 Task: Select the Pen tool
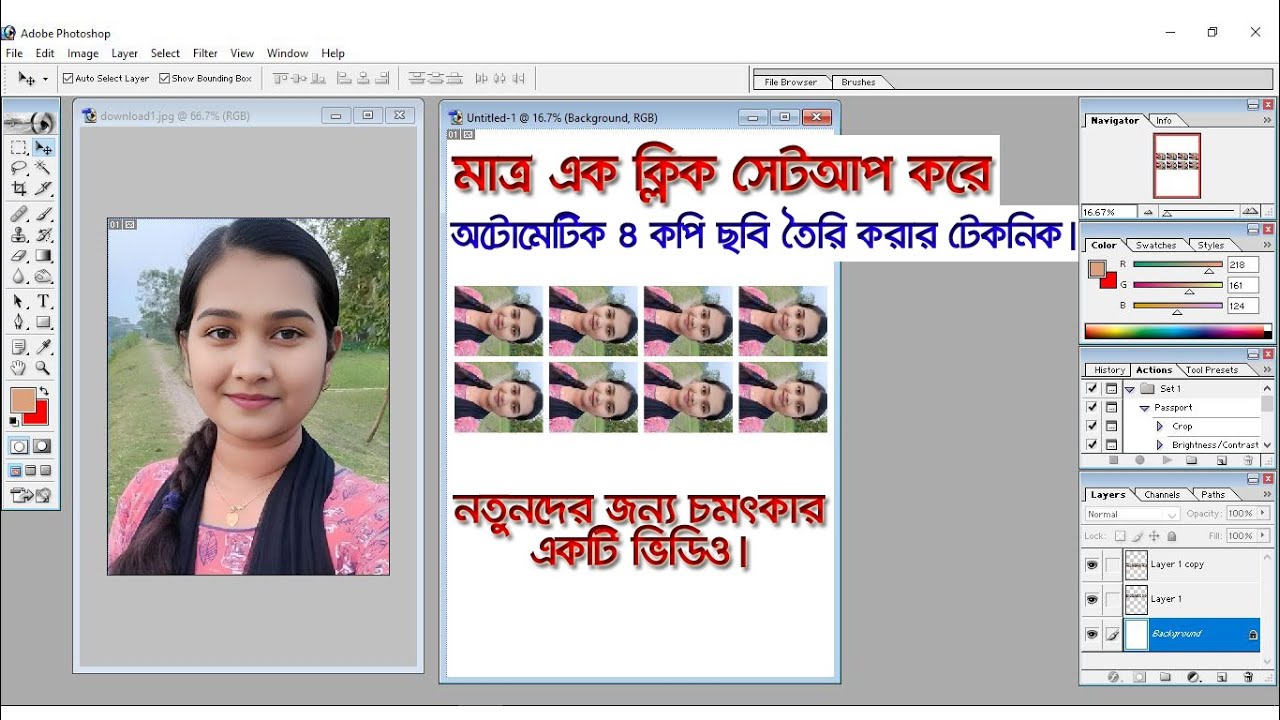(x=19, y=322)
